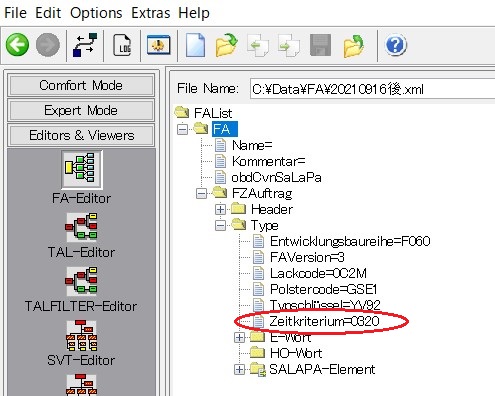Click the Type folder icon

[239, 224]
